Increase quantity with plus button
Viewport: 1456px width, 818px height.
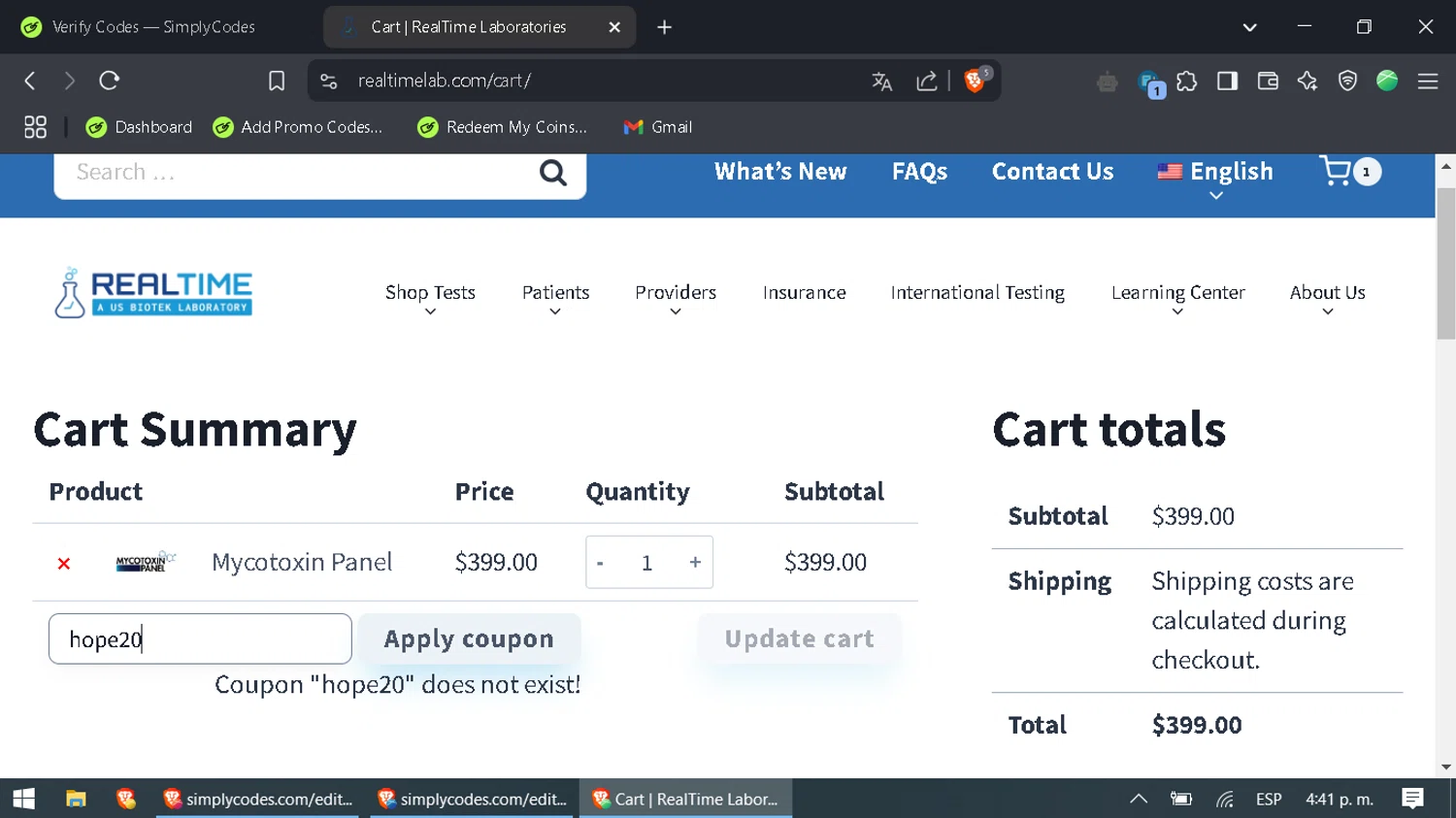point(695,563)
